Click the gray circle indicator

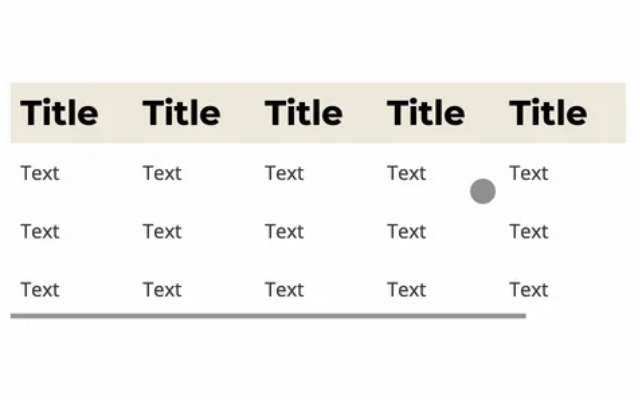483,191
